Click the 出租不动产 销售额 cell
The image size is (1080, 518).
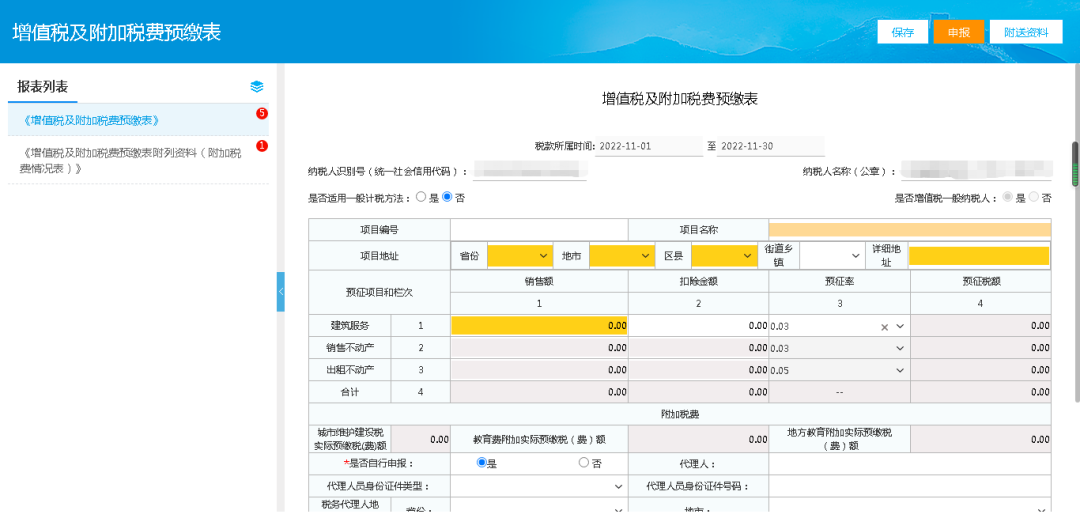click(539, 371)
